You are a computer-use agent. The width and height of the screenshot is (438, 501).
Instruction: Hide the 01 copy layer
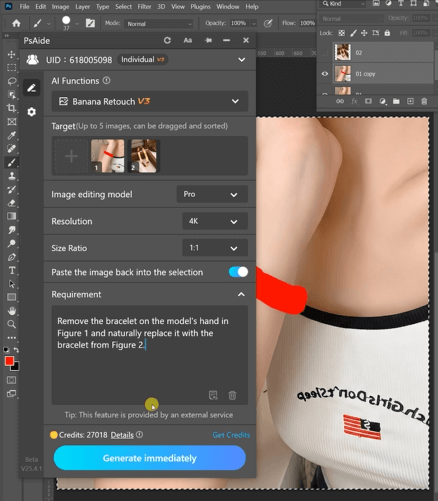coord(325,74)
